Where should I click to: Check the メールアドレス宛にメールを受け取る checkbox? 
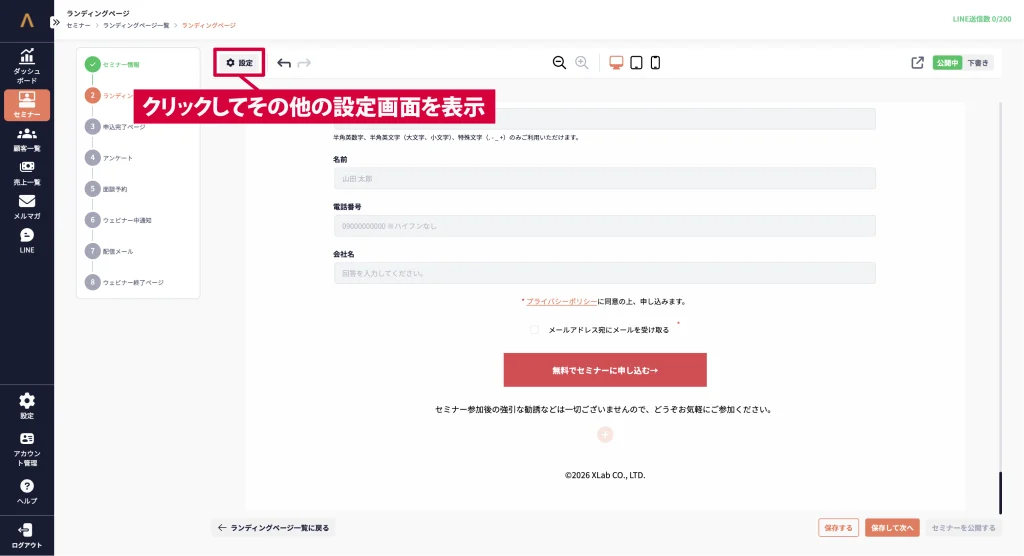click(535, 329)
